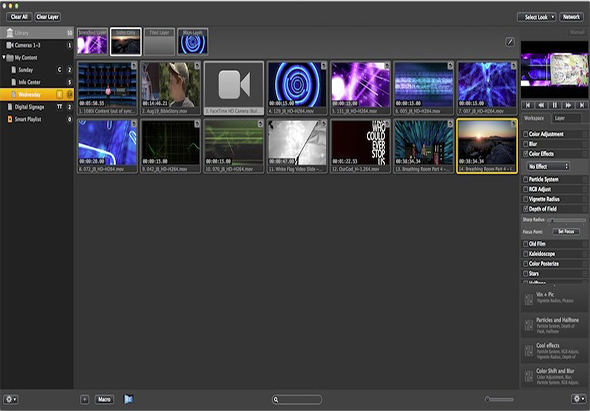Open the gear menu at bottom right
The height and width of the screenshot is (411, 590).
pyautogui.click(x=578, y=399)
